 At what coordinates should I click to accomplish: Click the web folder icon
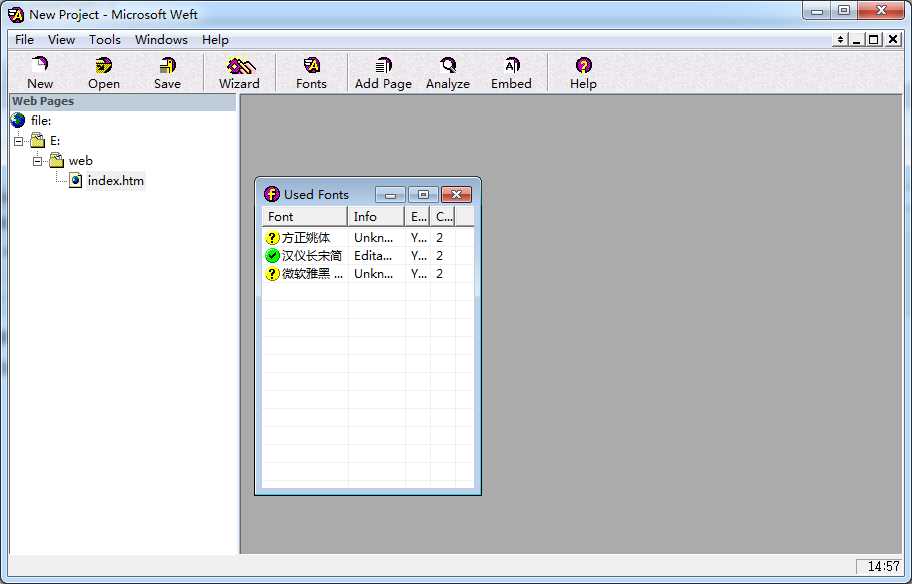[x=56, y=160]
